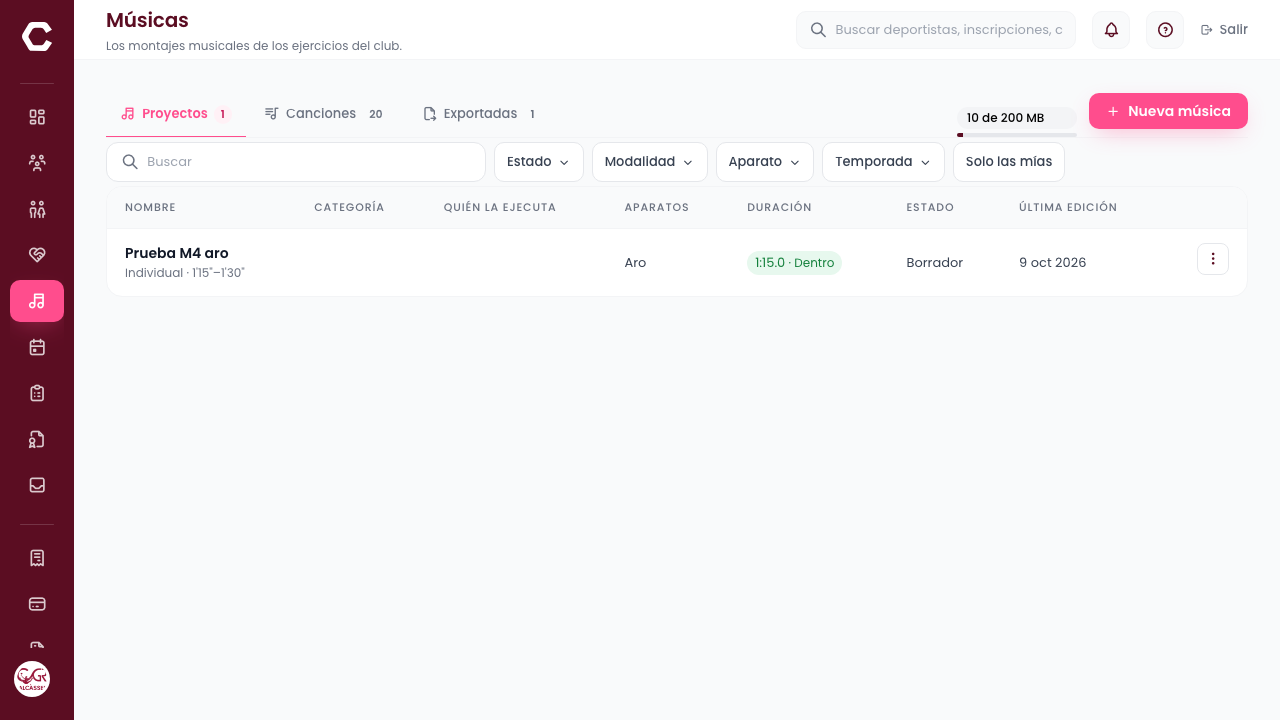Open the athletes group icon in sidebar
This screenshot has height=720, width=1280.
pyautogui.click(x=37, y=163)
